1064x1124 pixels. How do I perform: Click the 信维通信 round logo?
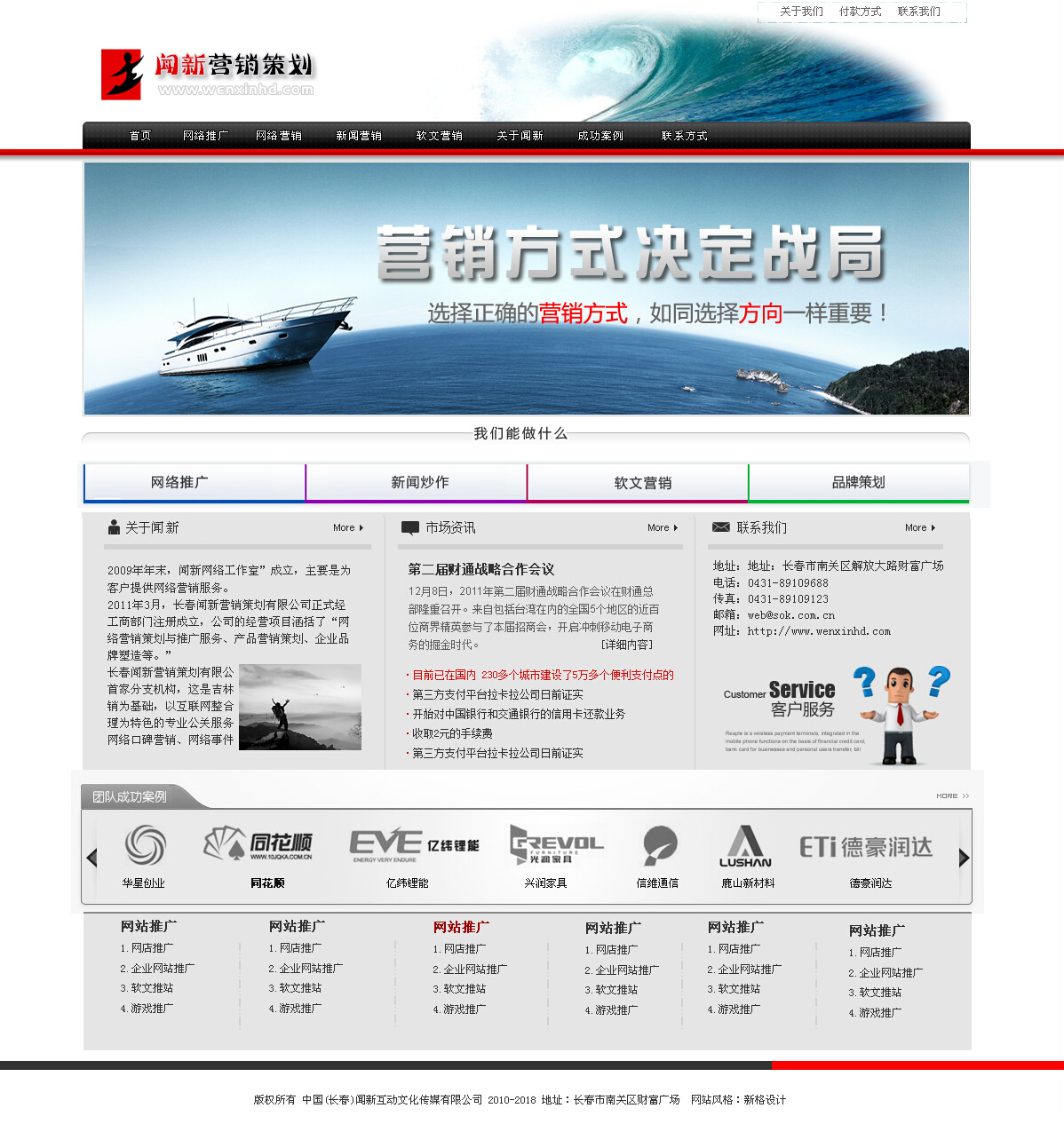(660, 845)
